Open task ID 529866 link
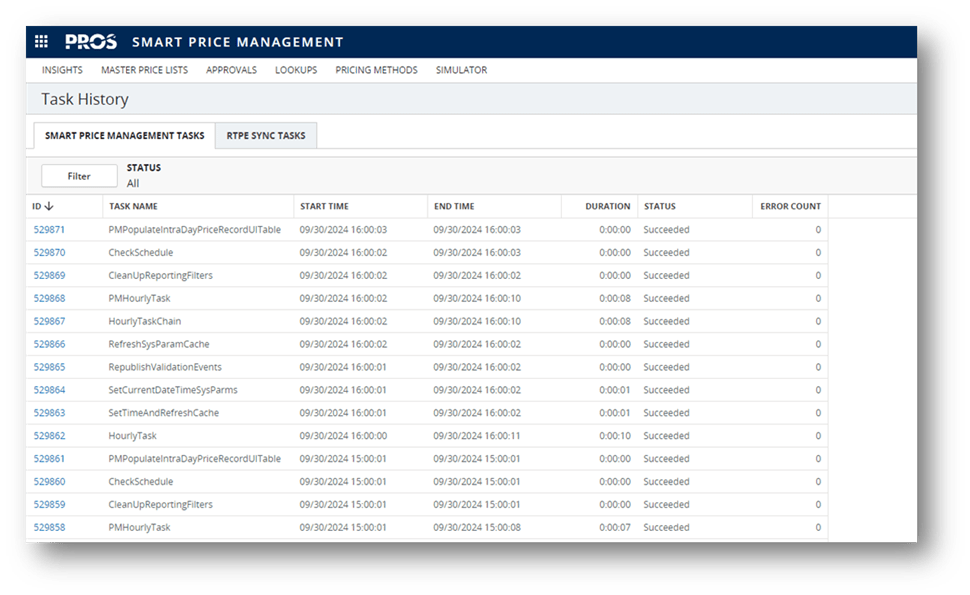Image resolution: width=970 pixels, height=595 pixels. click(x=49, y=344)
